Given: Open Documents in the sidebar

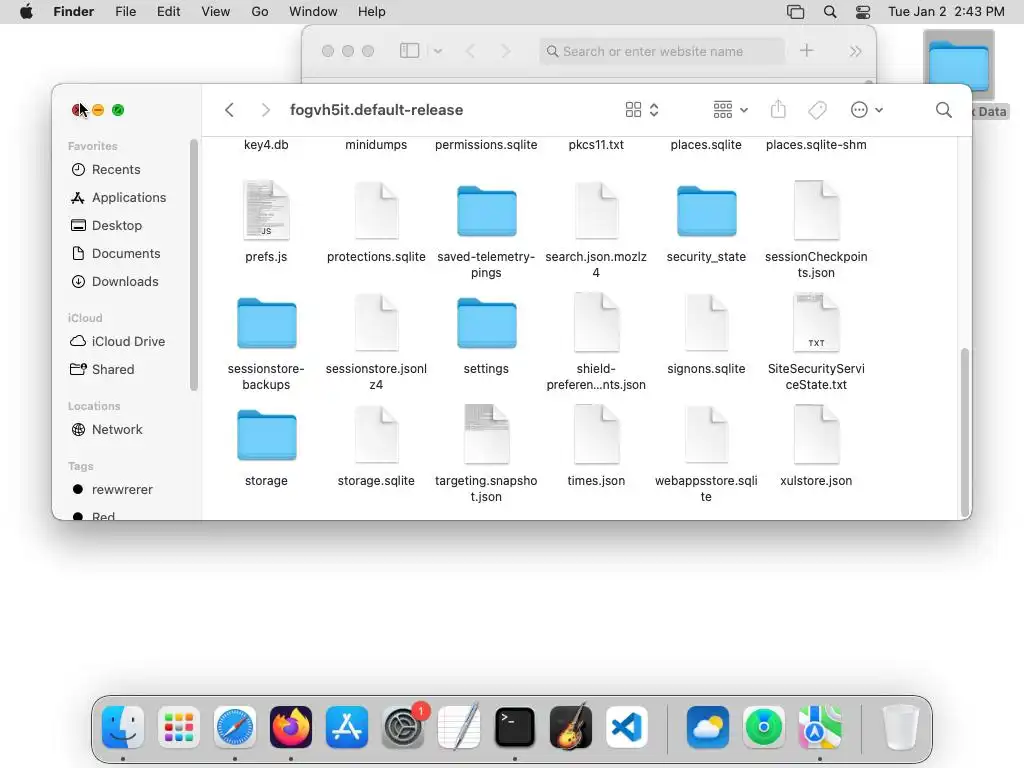Looking at the screenshot, I should point(127,253).
